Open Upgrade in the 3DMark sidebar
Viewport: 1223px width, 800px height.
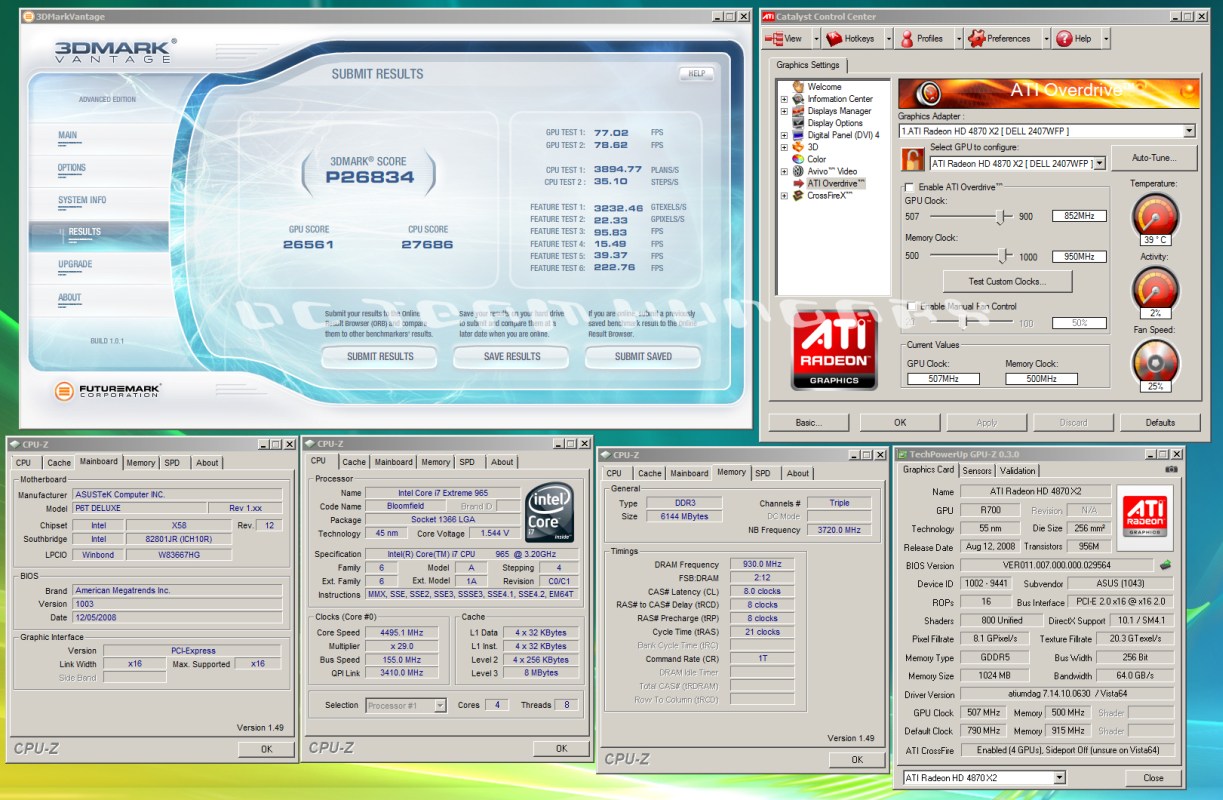(x=75, y=264)
